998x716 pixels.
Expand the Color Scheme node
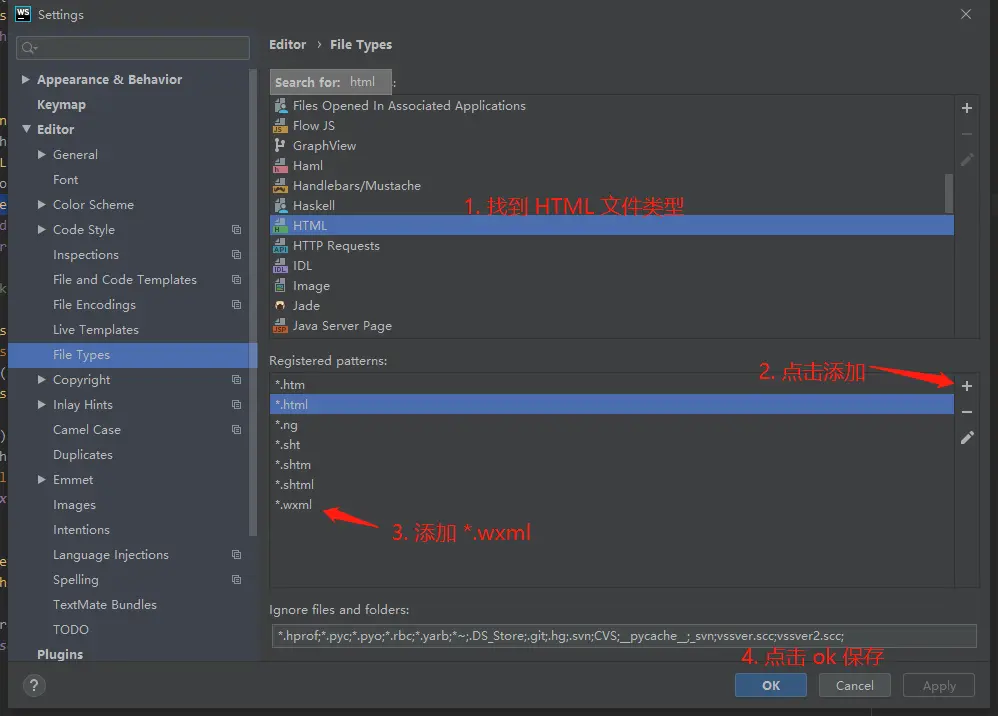click(41, 204)
